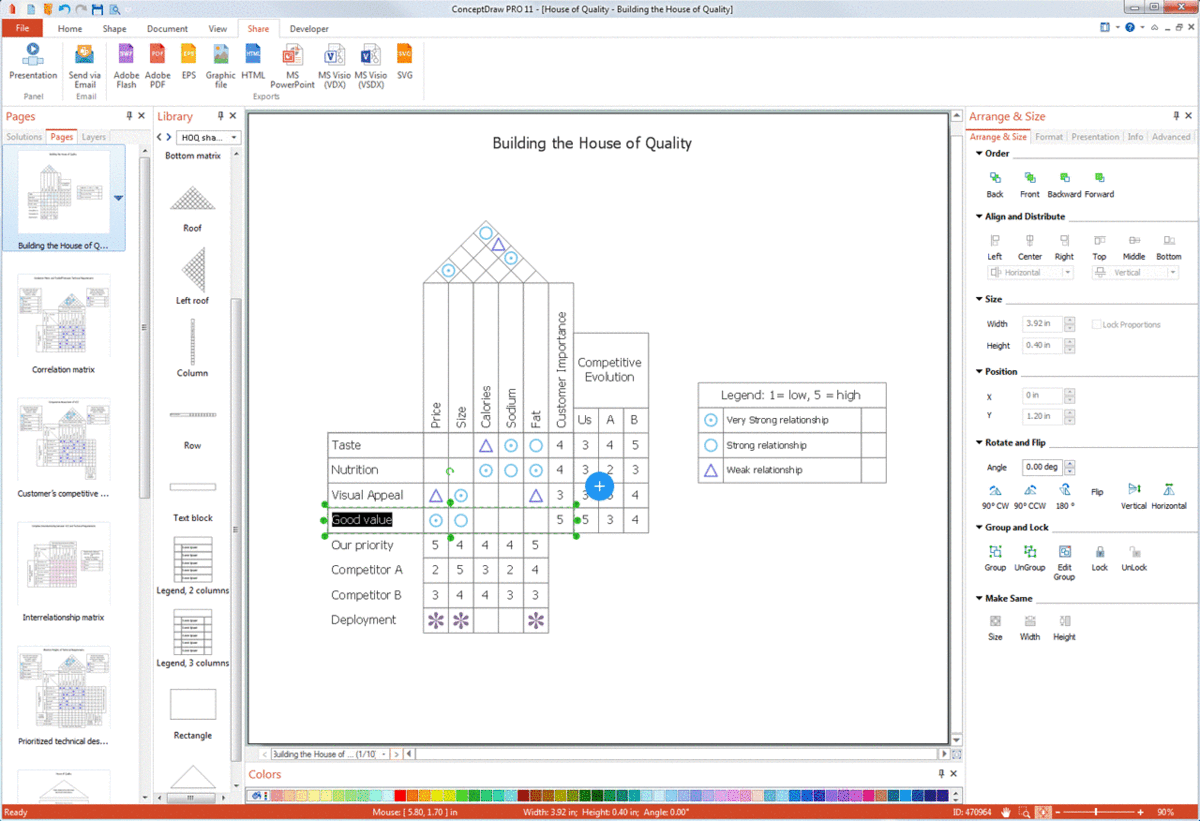Viewport: 1200px width, 821px height.
Task: Open the Developer ribbon tab
Action: click(309, 29)
